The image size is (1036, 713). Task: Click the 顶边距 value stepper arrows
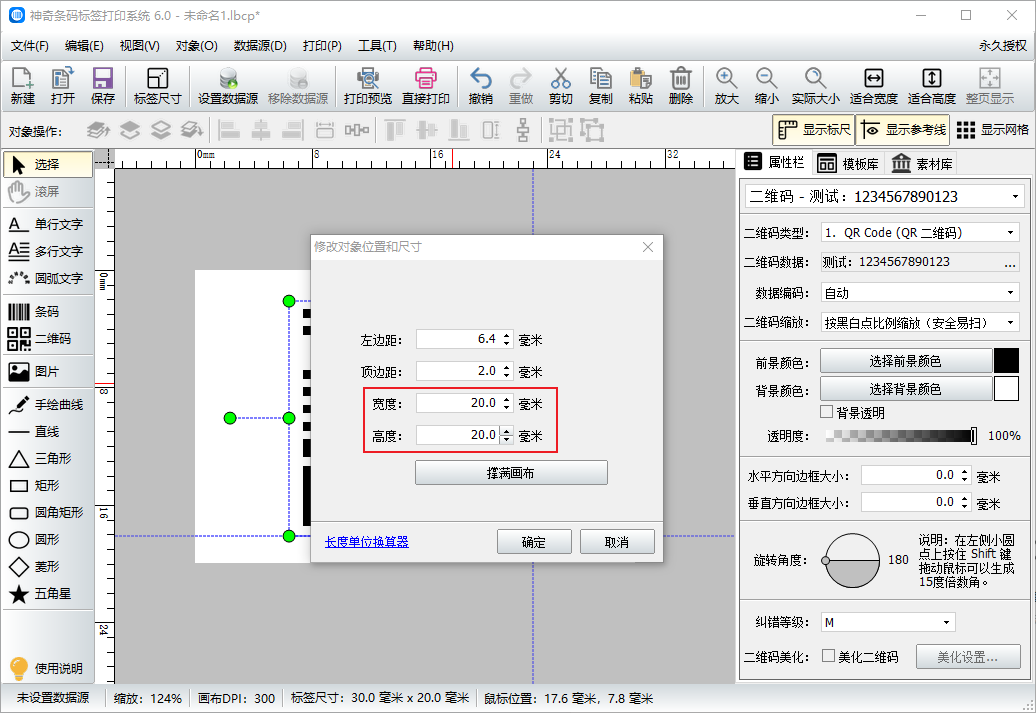coord(507,371)
